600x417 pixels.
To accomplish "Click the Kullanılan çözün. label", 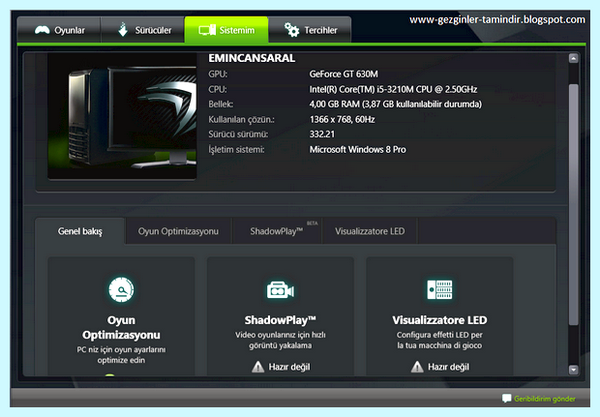I will [x=241, y=119].
